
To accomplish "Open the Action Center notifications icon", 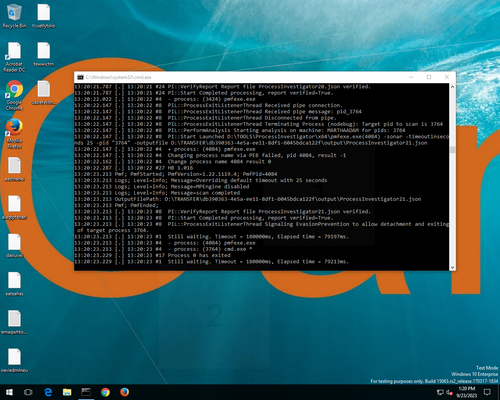I will (487, 392).
